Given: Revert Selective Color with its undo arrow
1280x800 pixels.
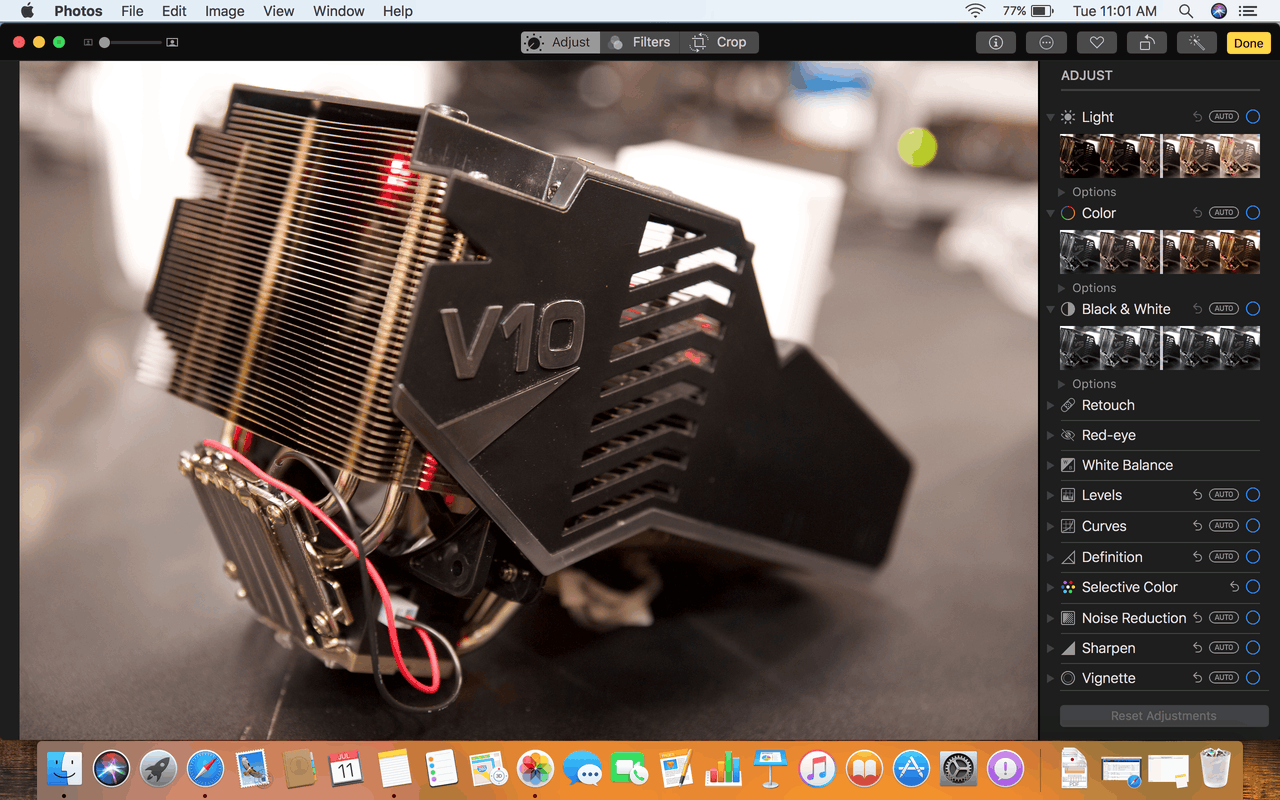Looking at the screenshot, I should click(x=1234, y=587).
